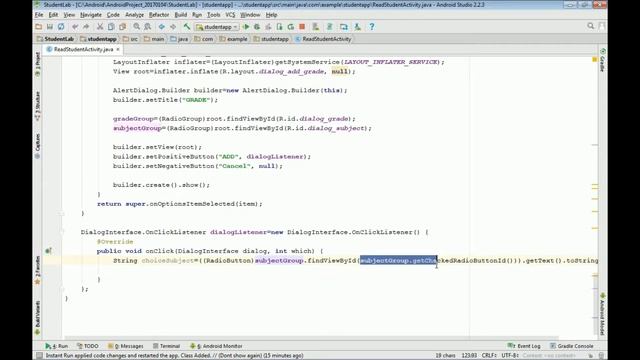The image size is (640, 360).
Task: Click the Copy icon in toolbar
Action: click(x=111, y=27)
